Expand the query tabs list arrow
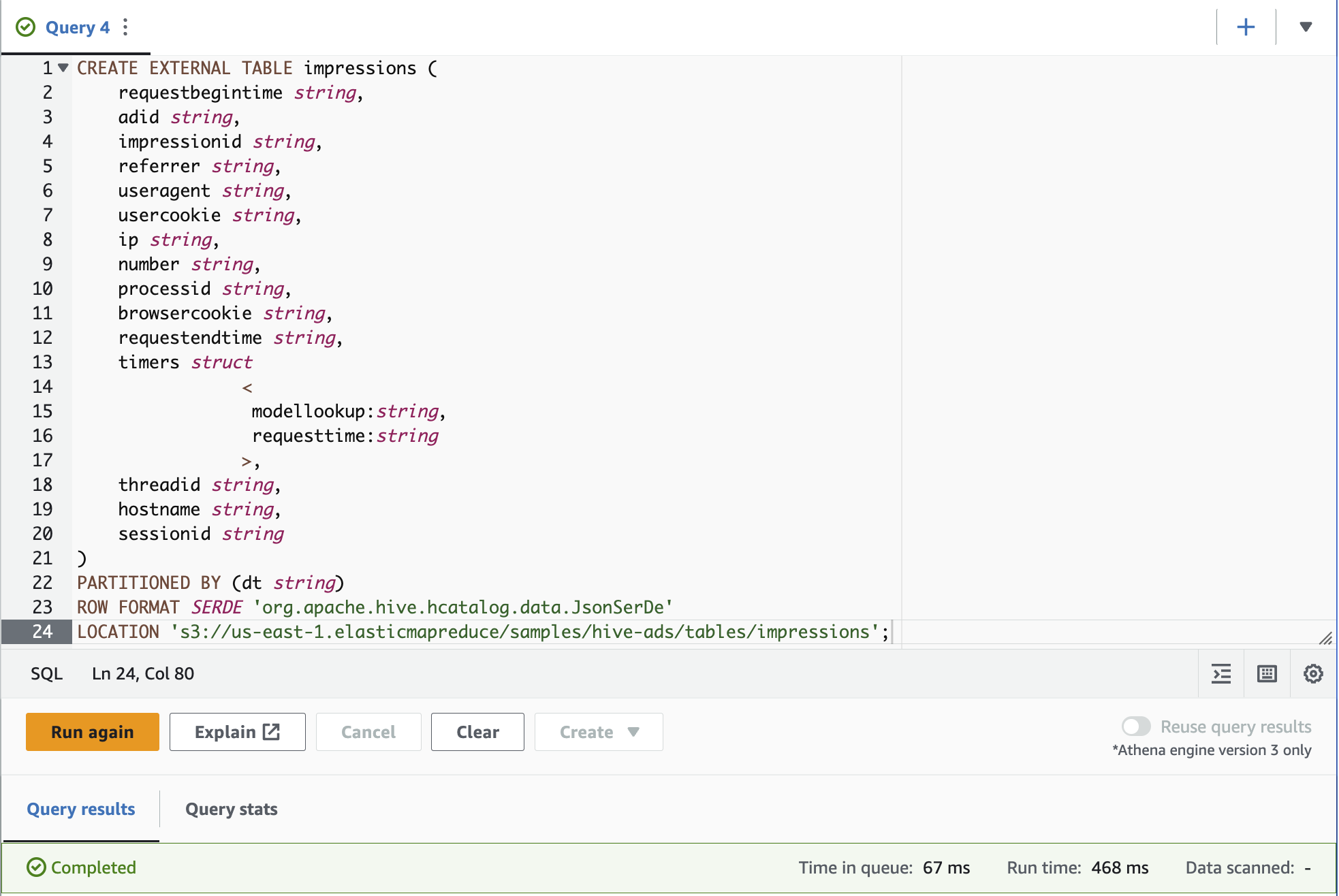The height and width of the screenshot is (896, 1339). click(x=1306, y=27)
